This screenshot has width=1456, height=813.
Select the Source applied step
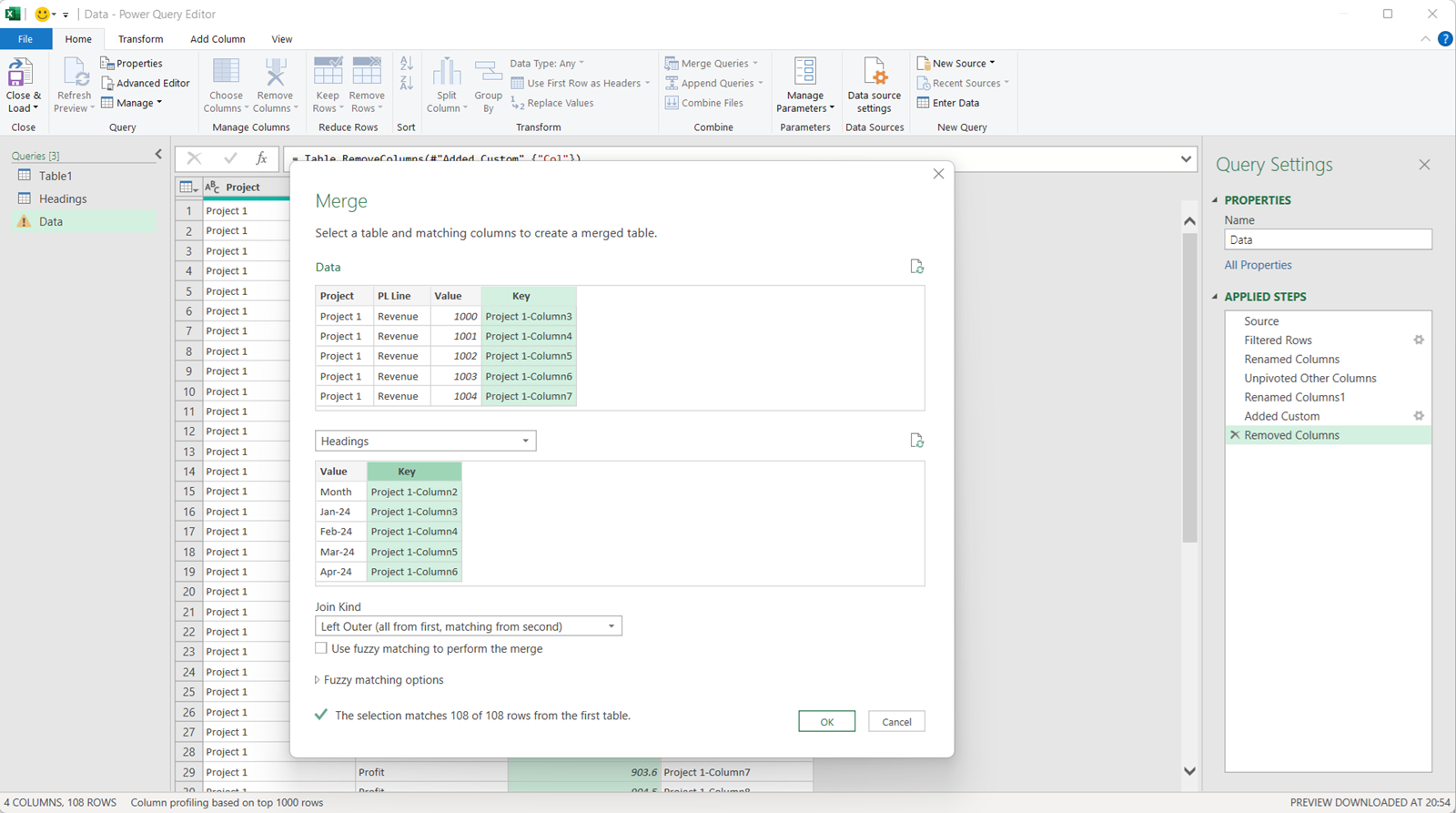tap(1261, 321)
